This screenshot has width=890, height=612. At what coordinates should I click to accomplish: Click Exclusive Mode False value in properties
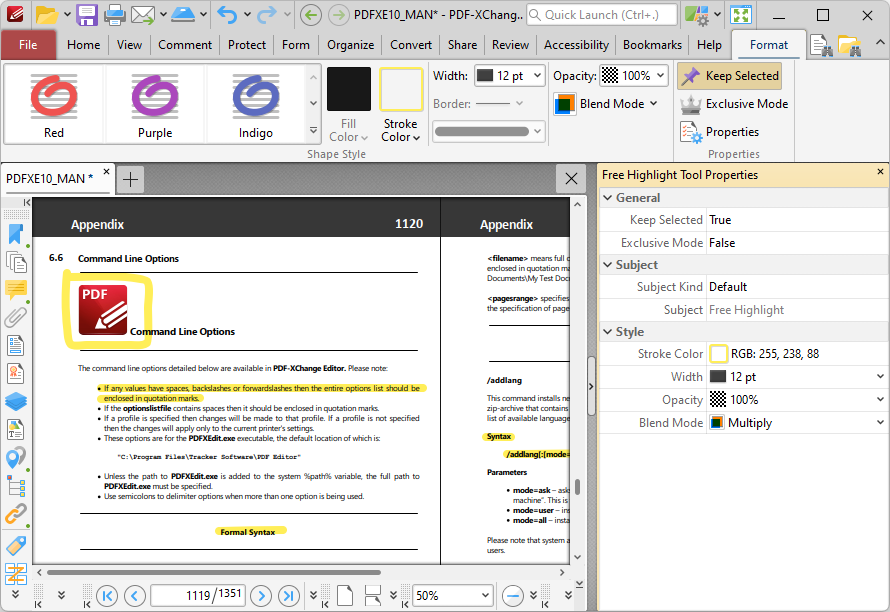(796, 242)
